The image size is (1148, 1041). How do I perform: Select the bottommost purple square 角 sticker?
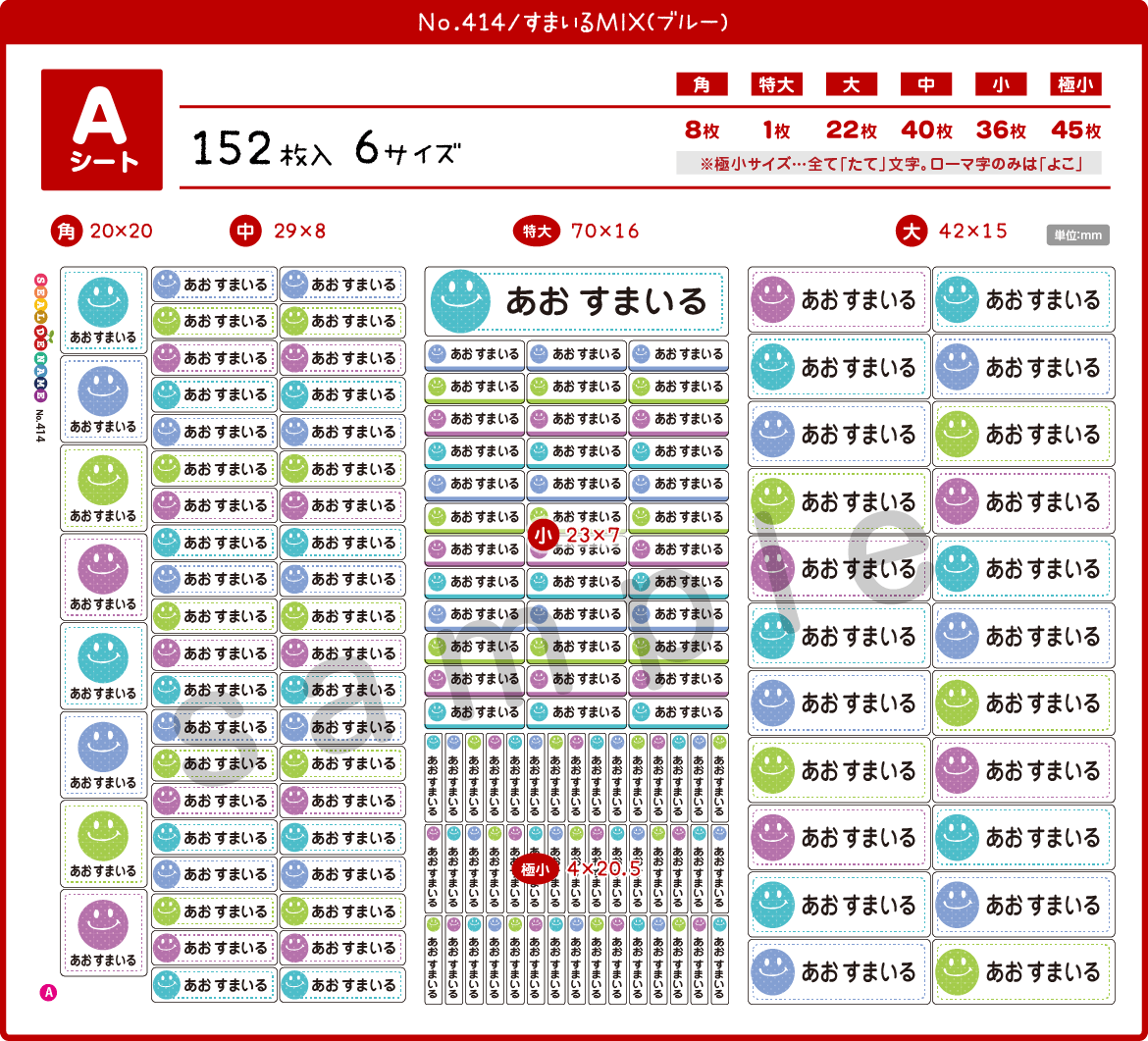click(103, 933)
